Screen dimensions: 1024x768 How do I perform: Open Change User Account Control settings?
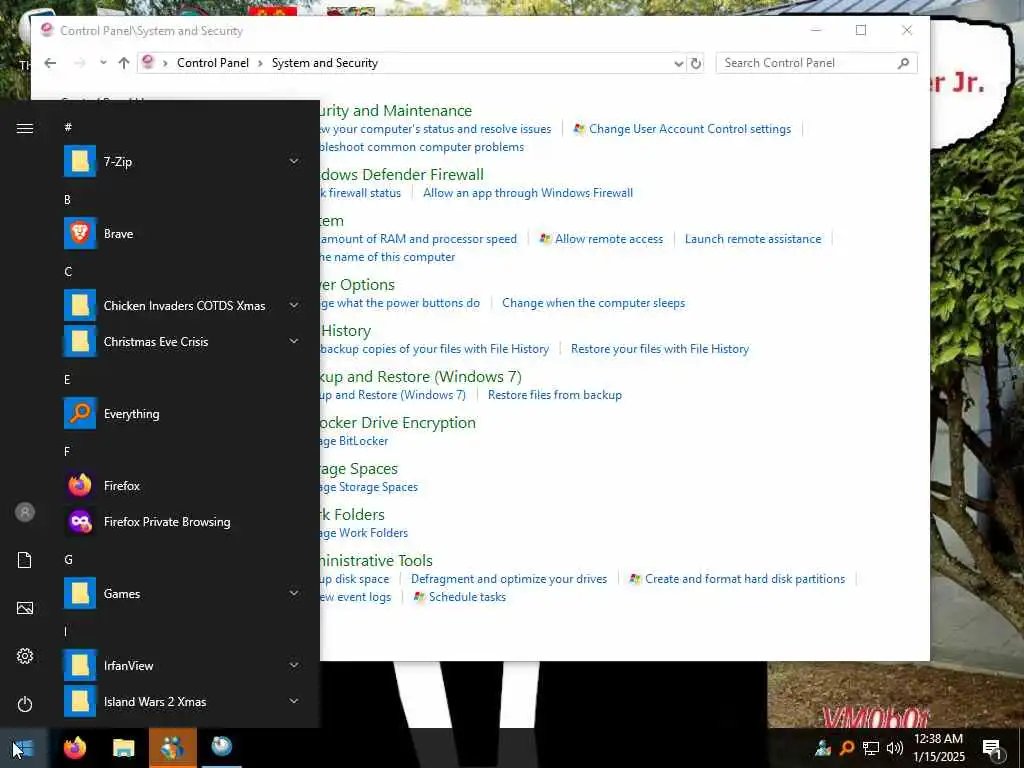pos(690,129)
